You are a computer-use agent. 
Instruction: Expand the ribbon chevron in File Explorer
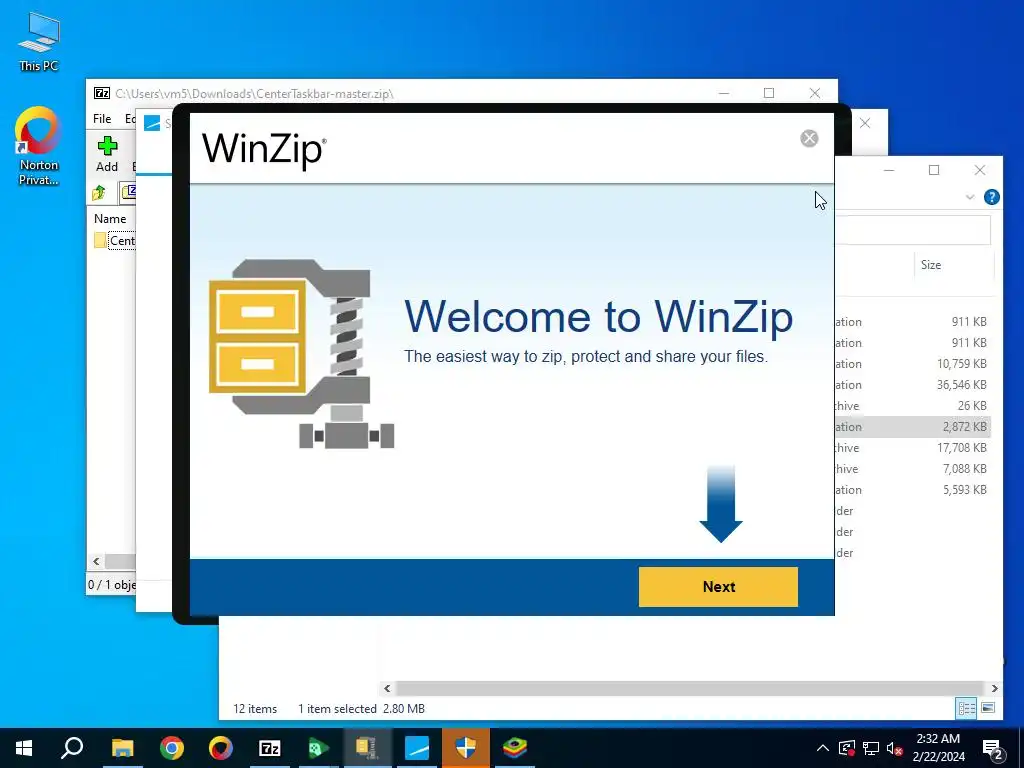coord(970,197)
